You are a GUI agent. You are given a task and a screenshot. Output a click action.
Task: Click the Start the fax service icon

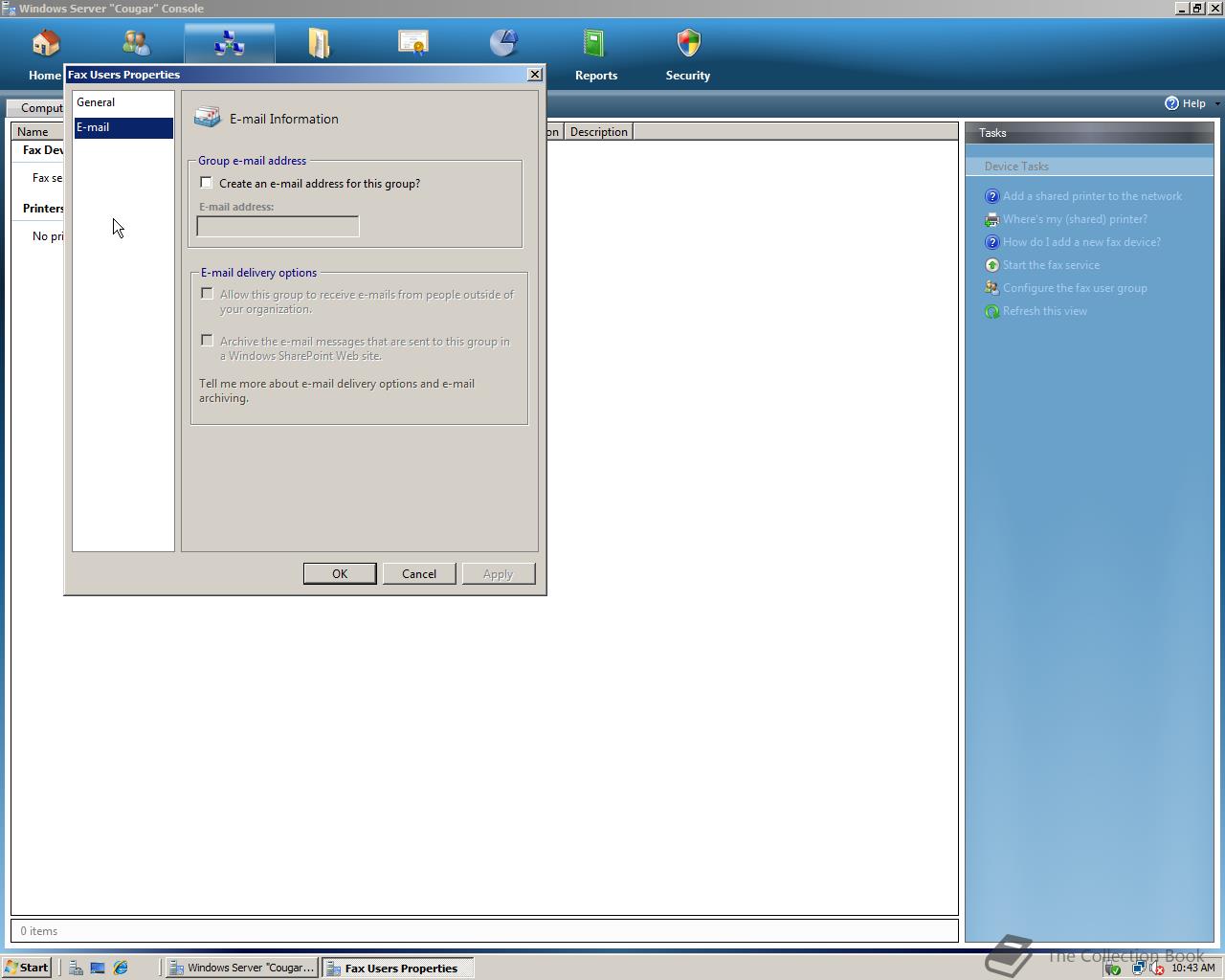click(991, 265)
